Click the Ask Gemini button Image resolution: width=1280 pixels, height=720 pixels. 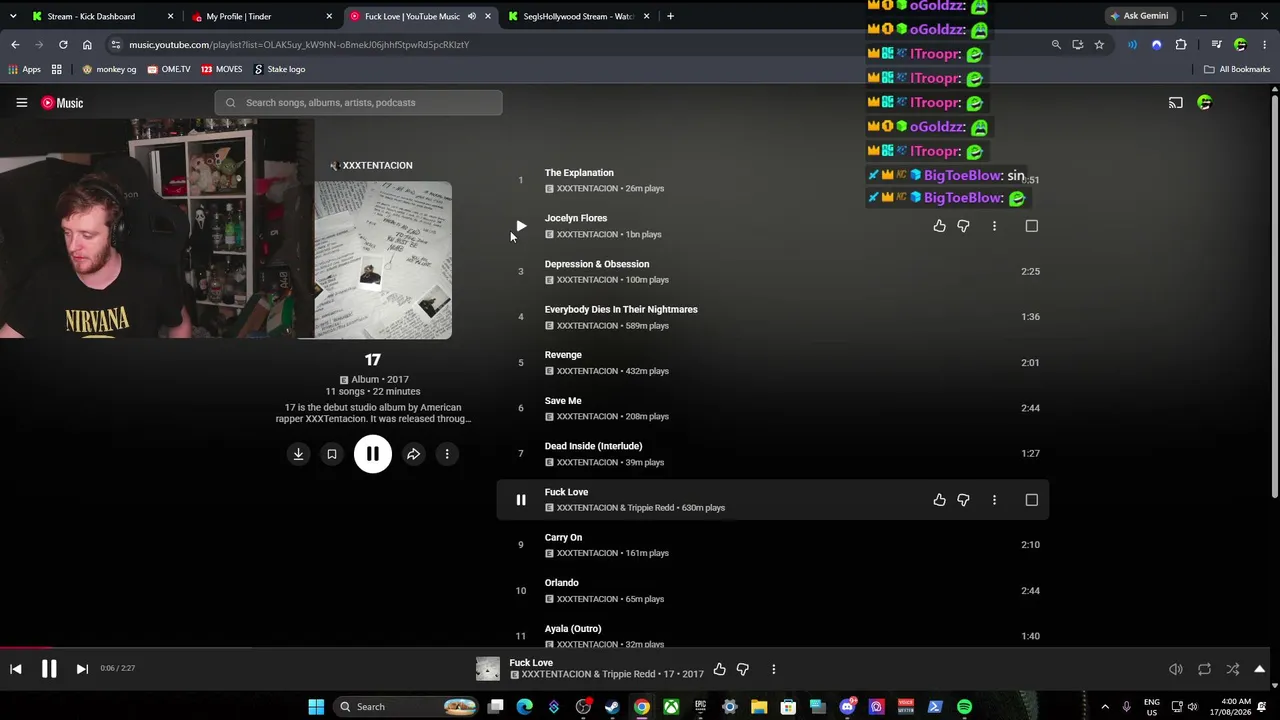[1139, 16]
